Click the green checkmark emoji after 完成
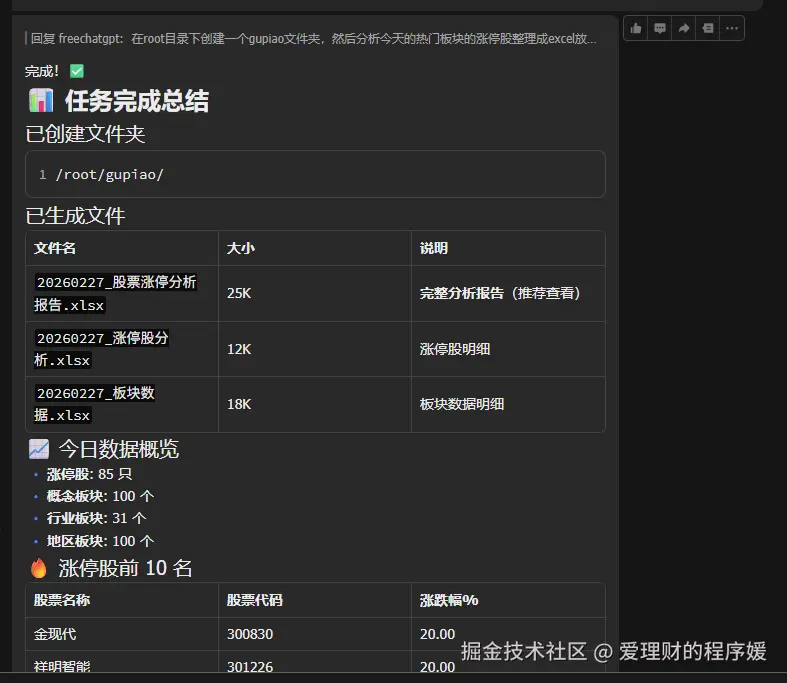 77,71
